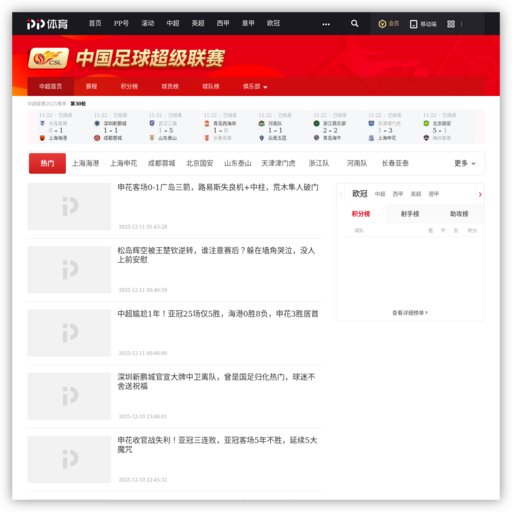Screen dimensions: 512x512
Task: Open article 松岛辉空被王楚钦逆转
Action: coord(216,255)
